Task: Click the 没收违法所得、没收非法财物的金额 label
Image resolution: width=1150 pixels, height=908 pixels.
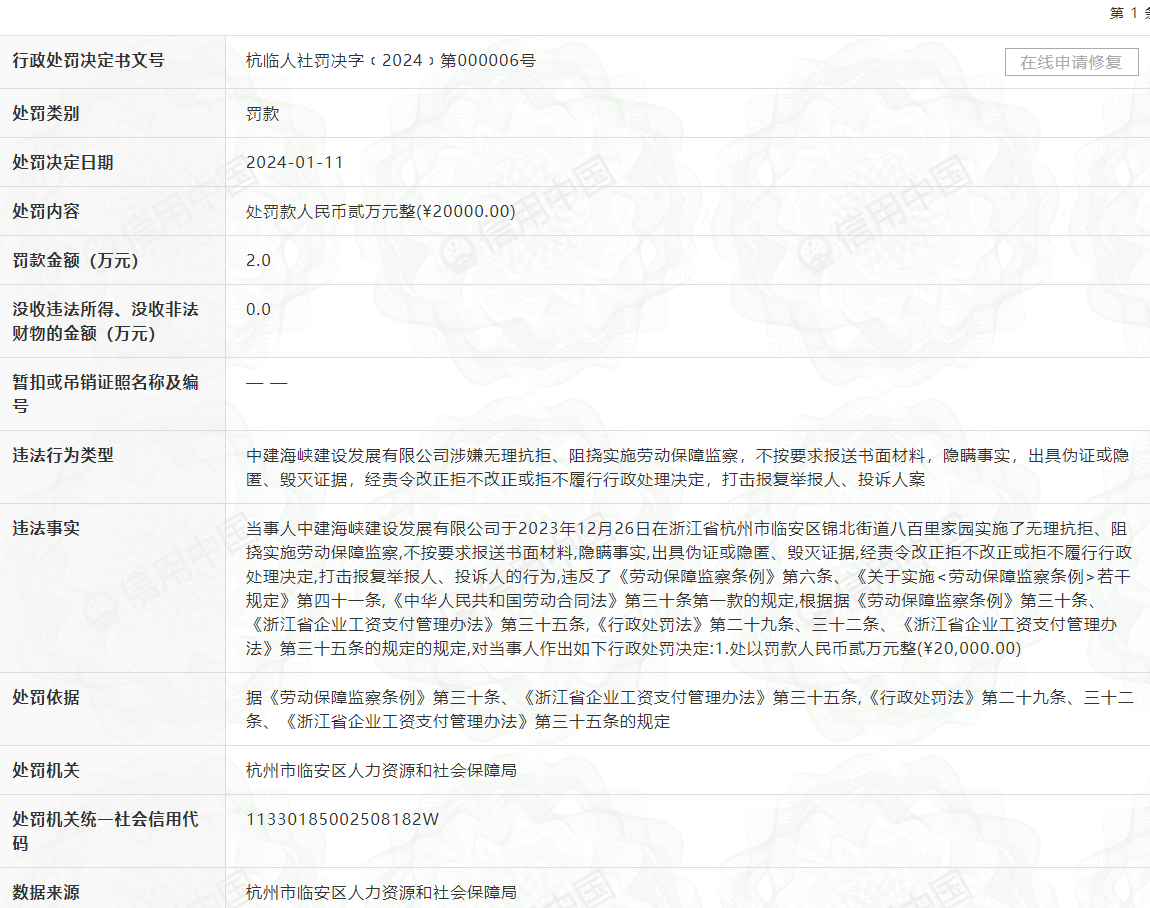Action: [x=105, y=321]
